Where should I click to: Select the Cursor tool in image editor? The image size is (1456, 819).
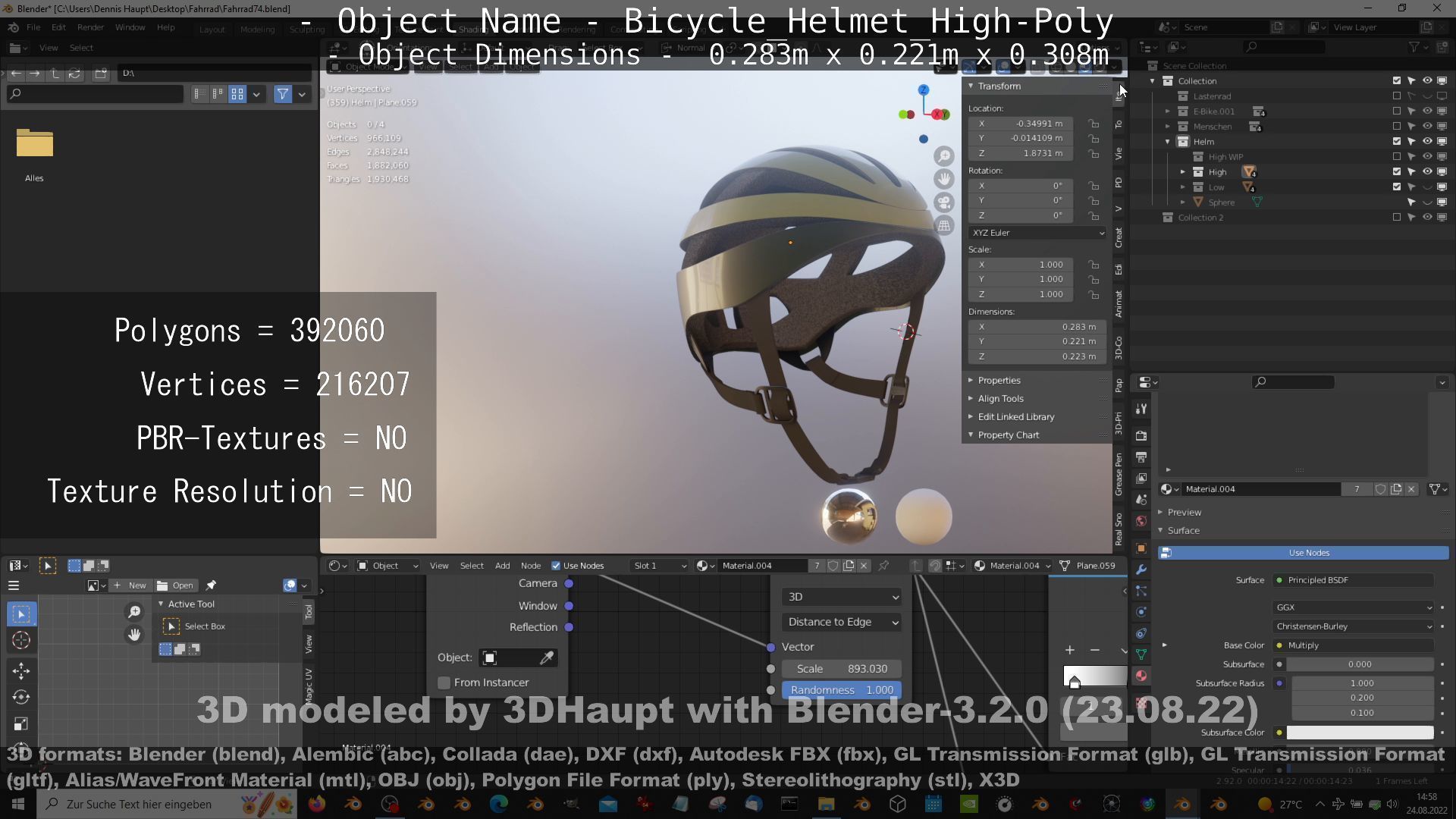[x=21, y=641]
